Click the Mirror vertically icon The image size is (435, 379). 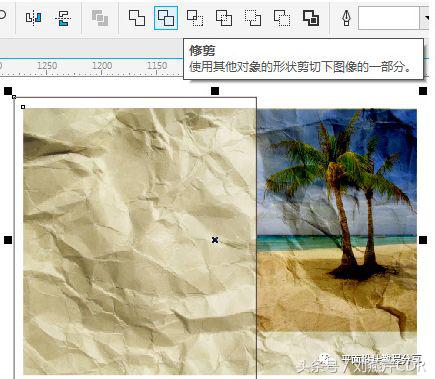point(62,18)
